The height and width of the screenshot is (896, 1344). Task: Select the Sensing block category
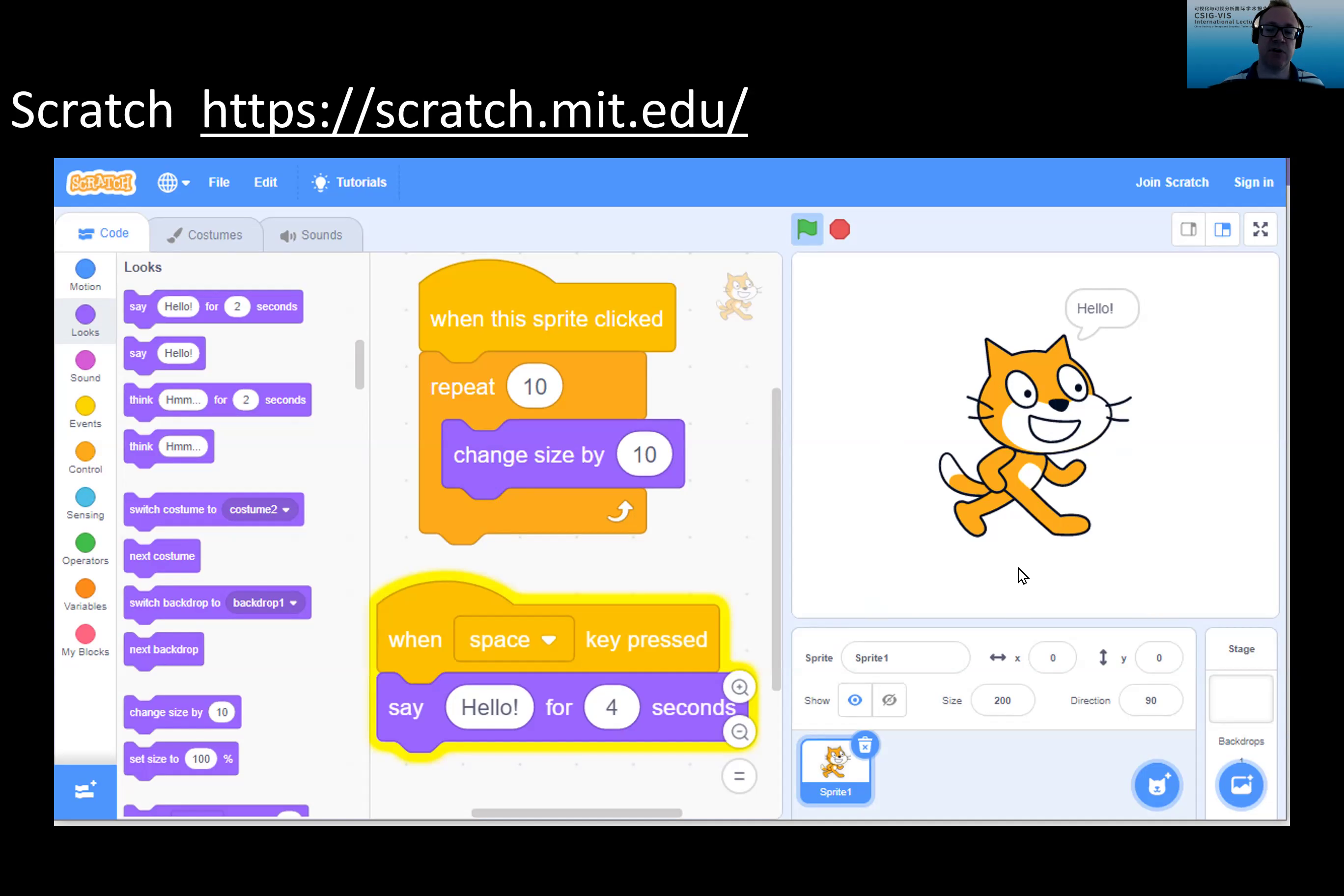tap(85, 504)
